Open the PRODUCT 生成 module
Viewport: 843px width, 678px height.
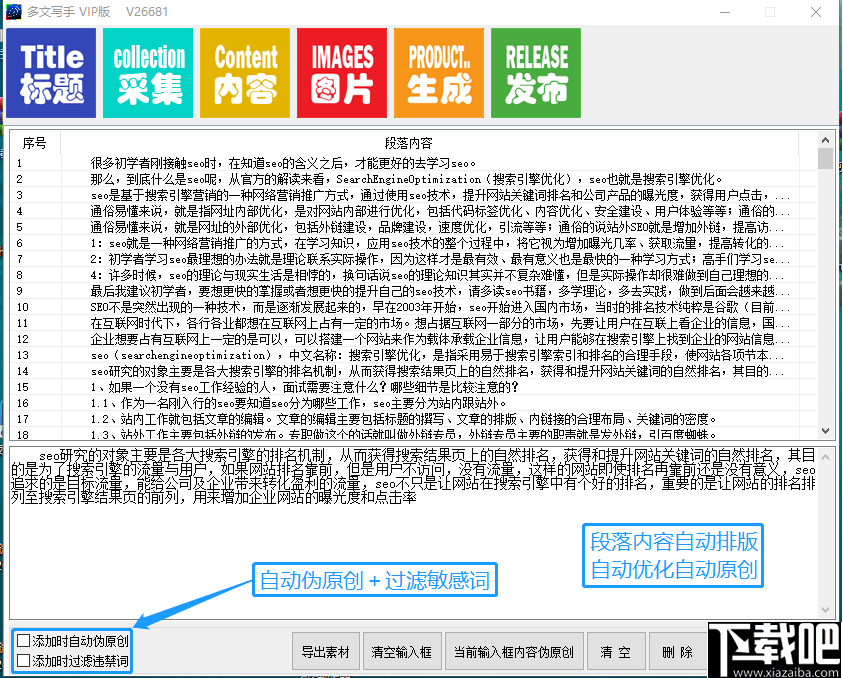click(439, 73)
